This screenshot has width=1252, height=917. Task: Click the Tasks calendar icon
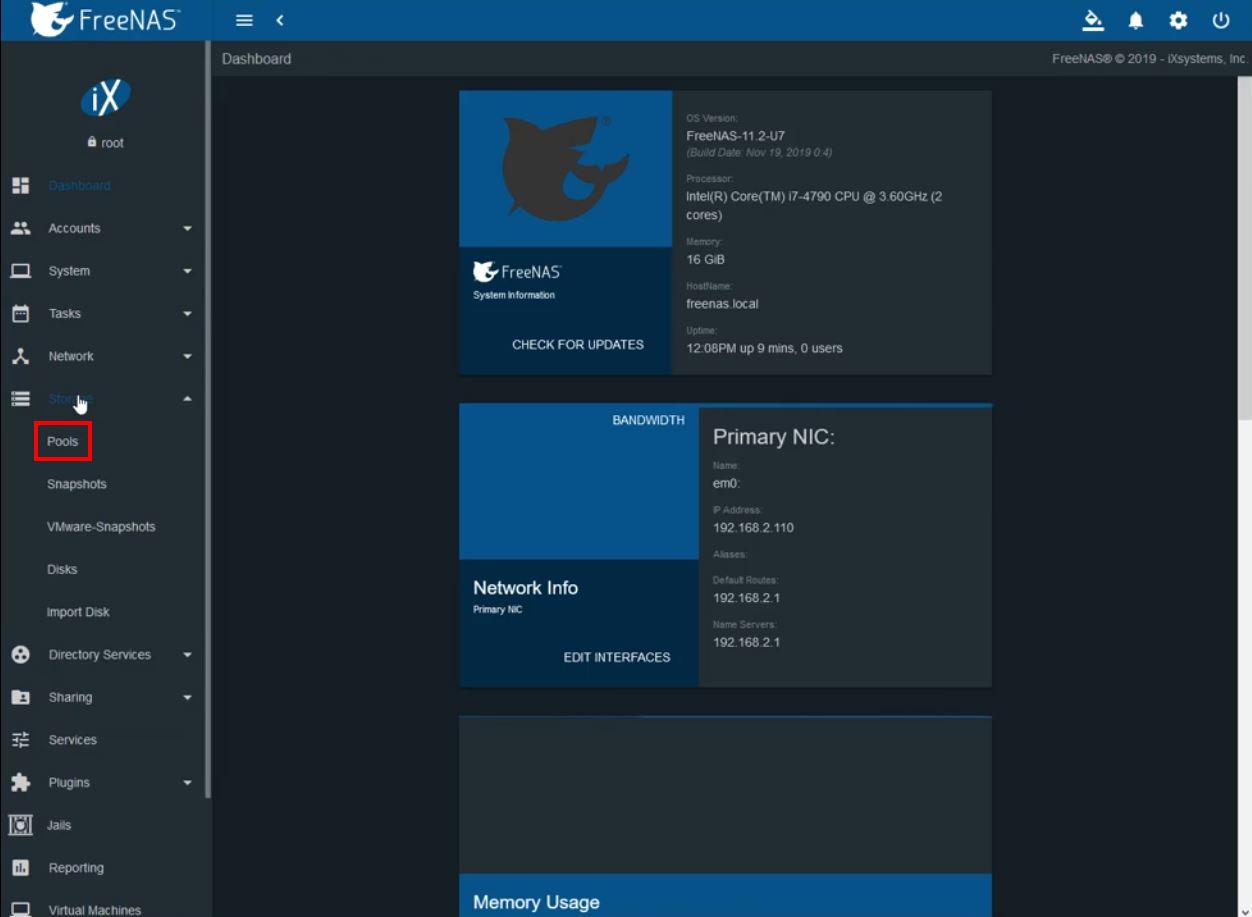tap(20, 314)
